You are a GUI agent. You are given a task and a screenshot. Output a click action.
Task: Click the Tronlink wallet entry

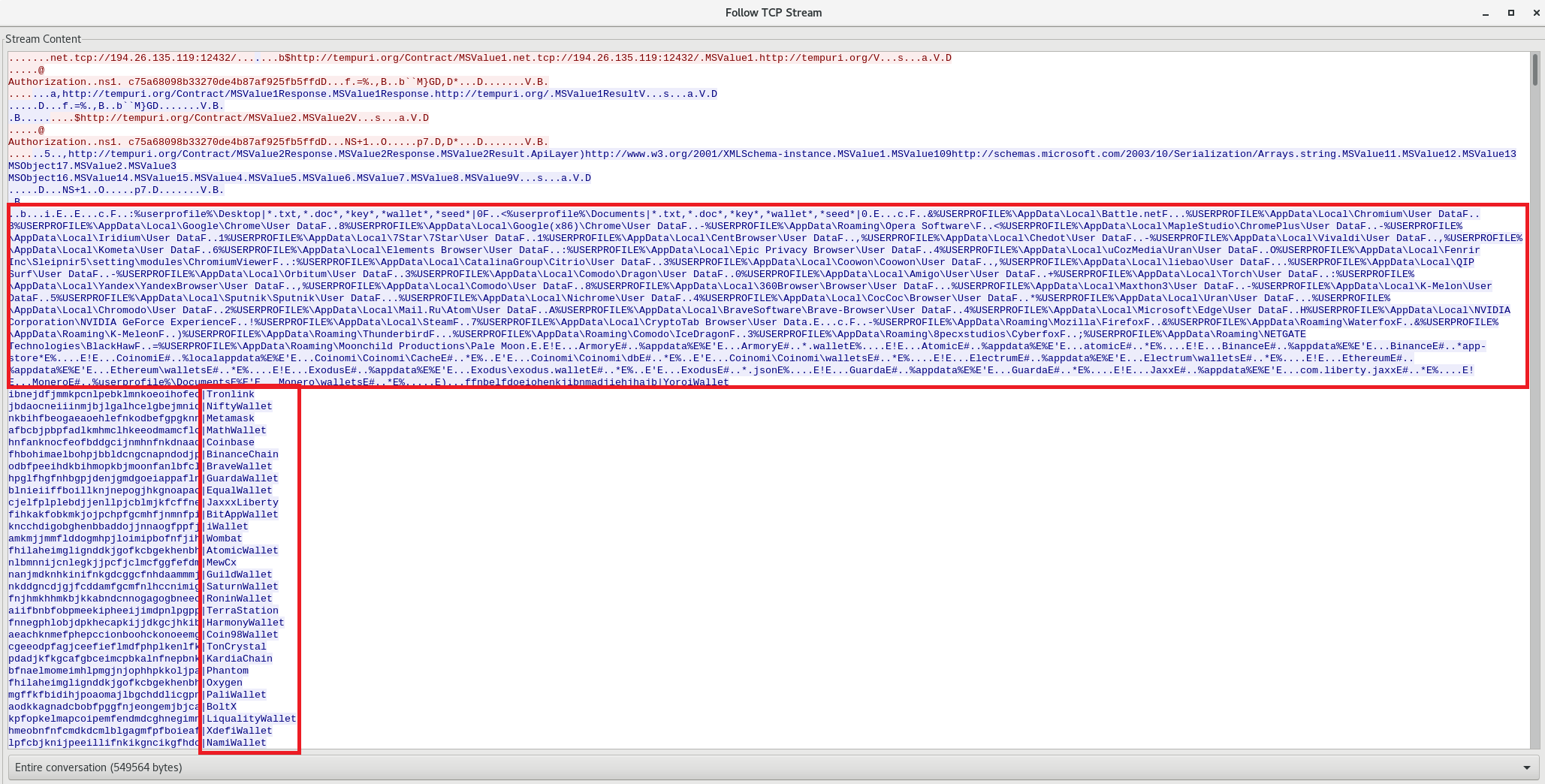point(230,394)
